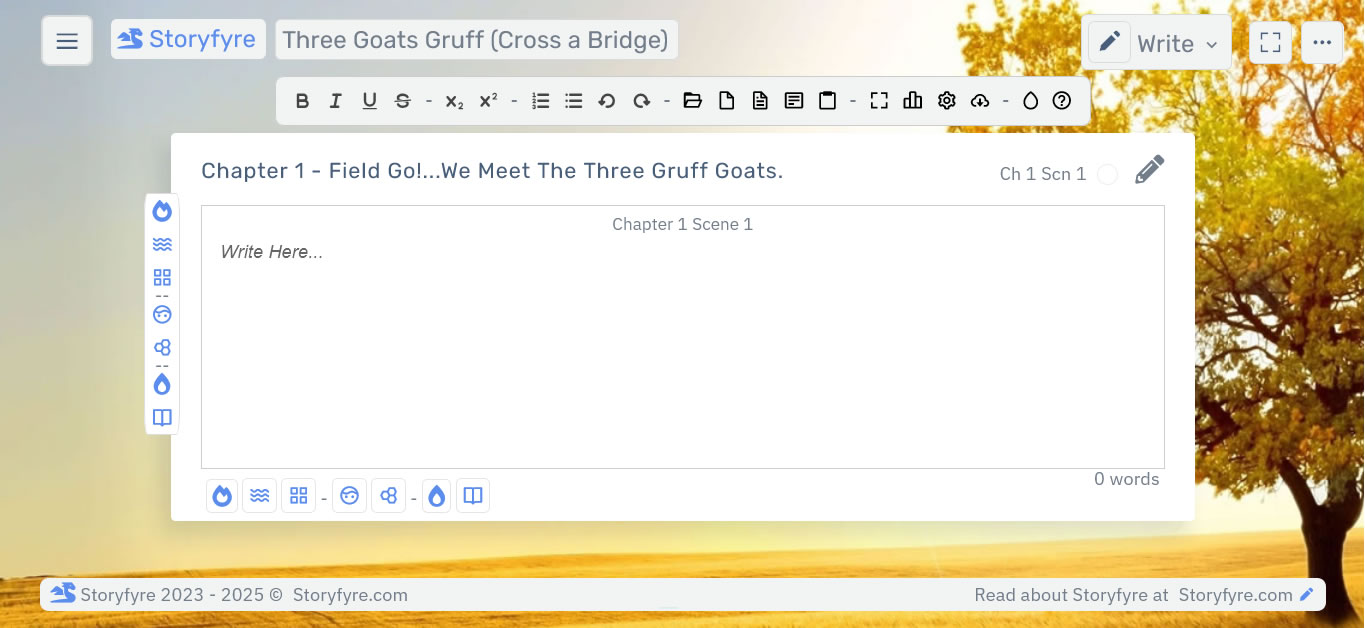Open the hamburger menu
Image resolution: width=1365 pixels, height=628 pixels.
pyautogui.click(x=66, y=40)
